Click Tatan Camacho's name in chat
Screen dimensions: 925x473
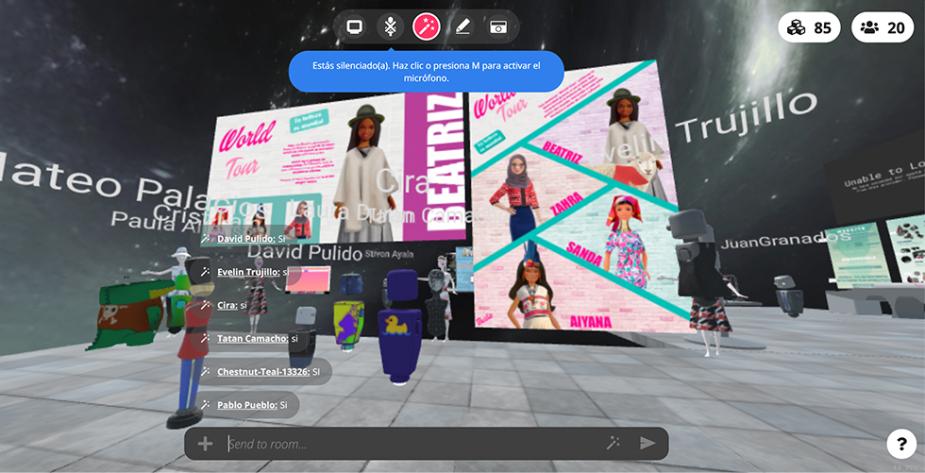[x=252, y=339]
